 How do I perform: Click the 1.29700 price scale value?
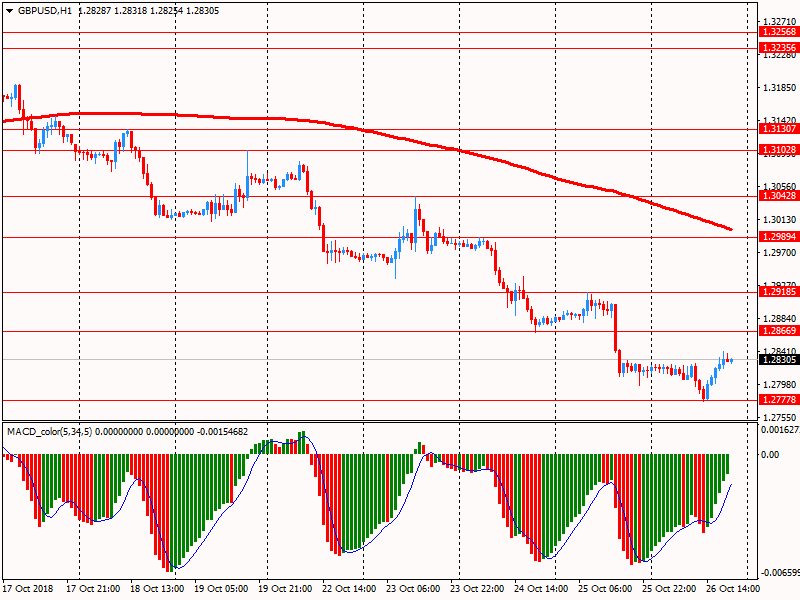(x=780, y=253)
